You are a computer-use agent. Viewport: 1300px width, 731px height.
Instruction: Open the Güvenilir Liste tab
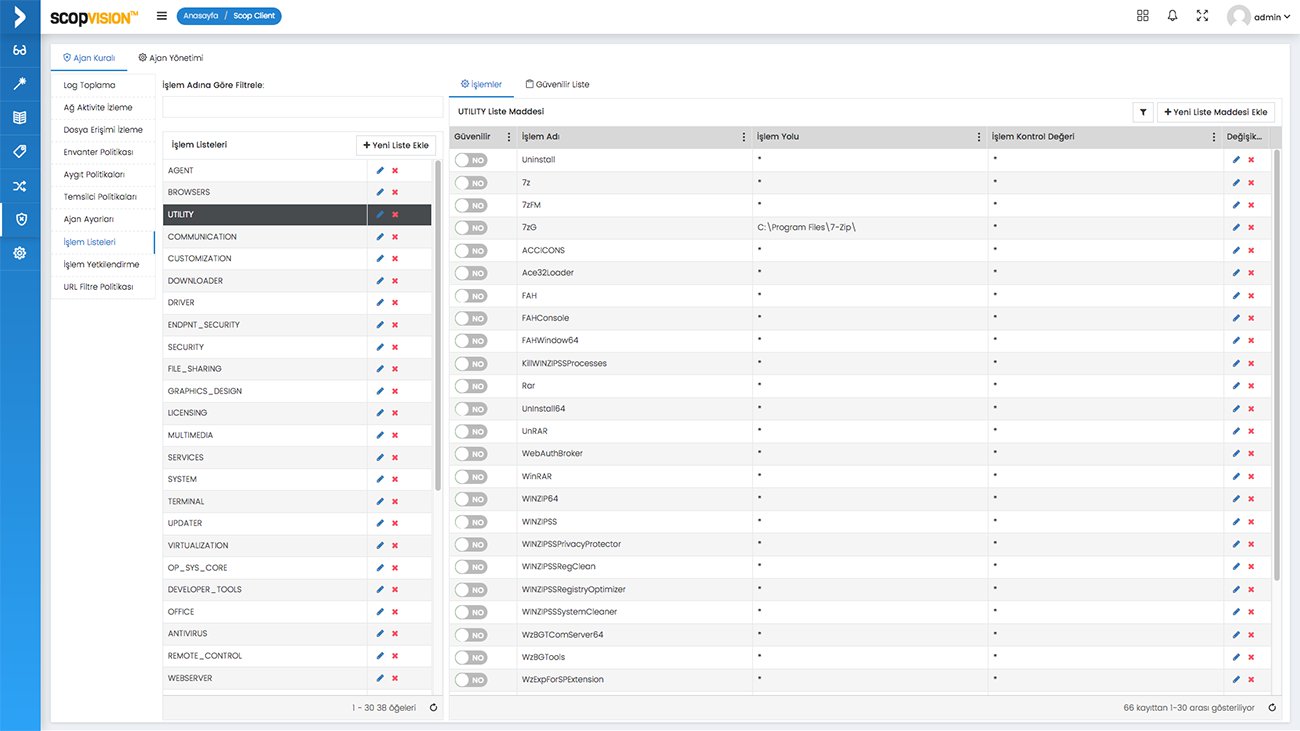point(557,85)
